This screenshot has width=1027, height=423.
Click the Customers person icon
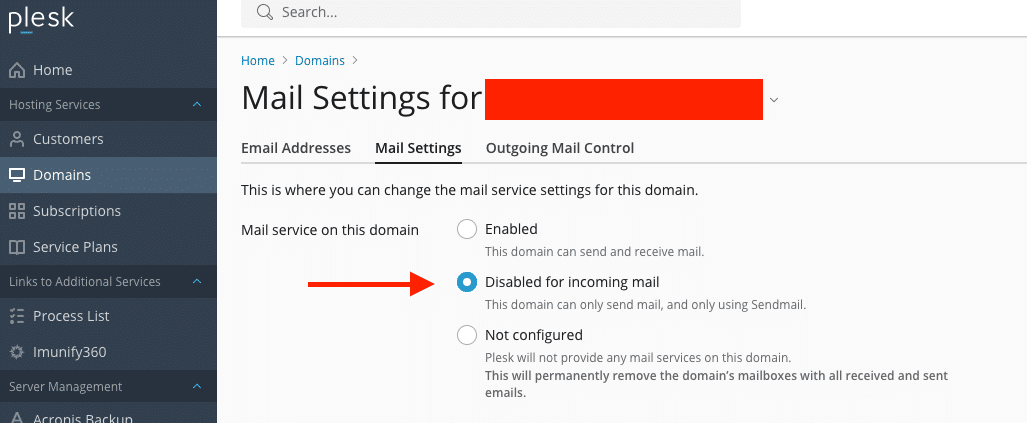[16, 139]
